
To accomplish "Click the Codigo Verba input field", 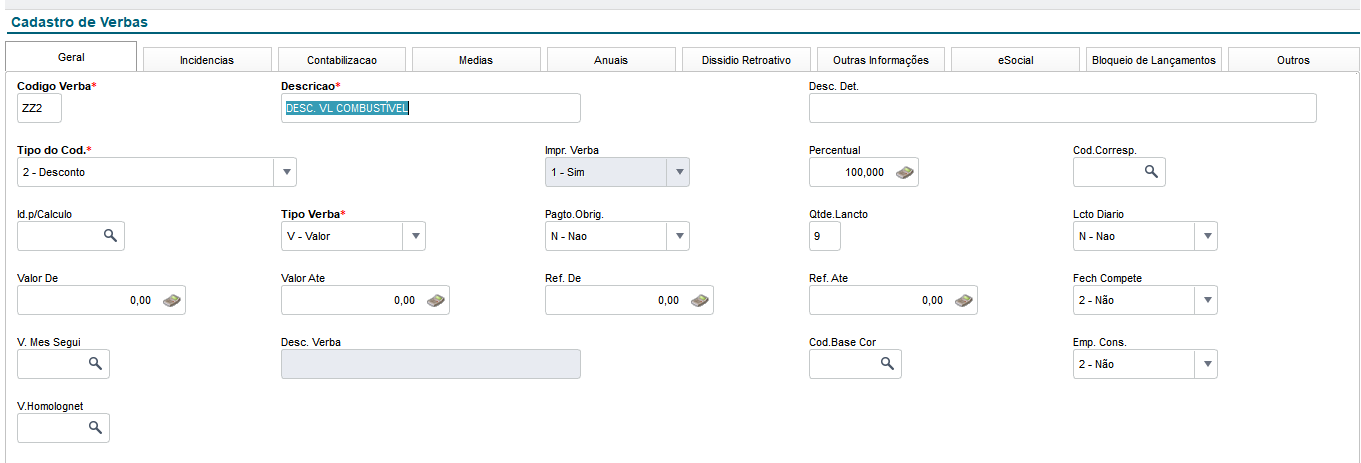I will coord(40,108).
